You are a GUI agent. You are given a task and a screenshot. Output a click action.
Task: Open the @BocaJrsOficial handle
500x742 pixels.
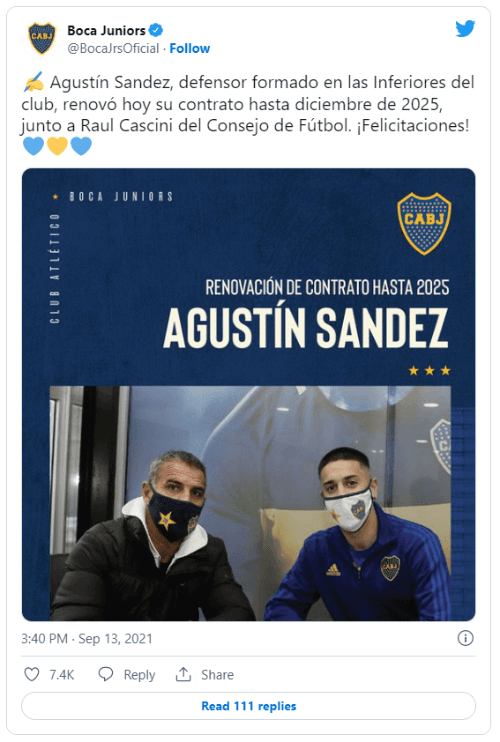(113, 48)
